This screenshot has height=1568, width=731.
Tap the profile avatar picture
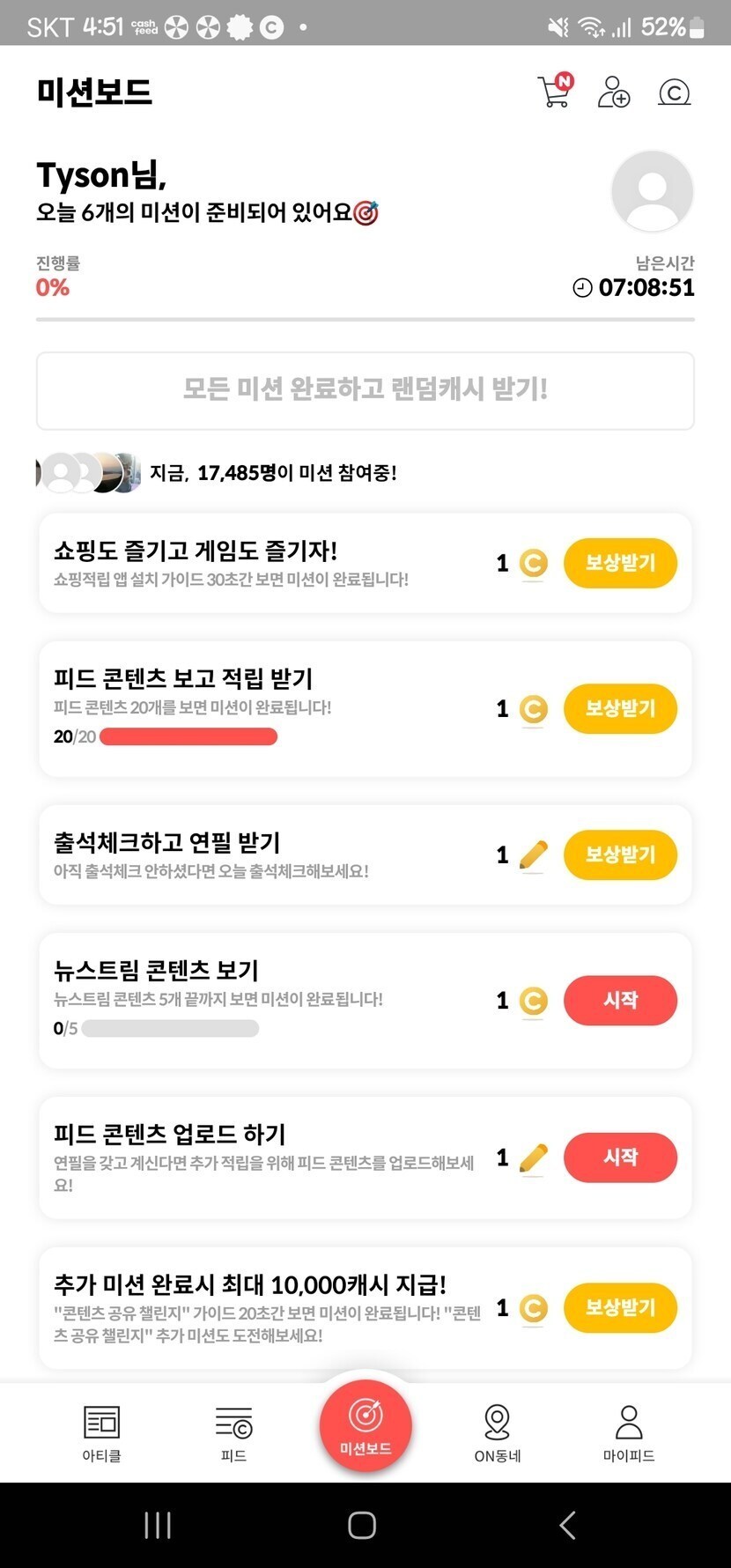tap(652, 191)
